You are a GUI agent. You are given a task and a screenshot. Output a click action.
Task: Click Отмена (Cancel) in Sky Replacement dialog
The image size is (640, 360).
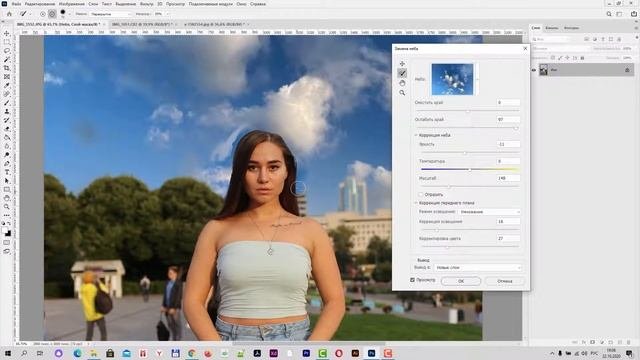504,281
